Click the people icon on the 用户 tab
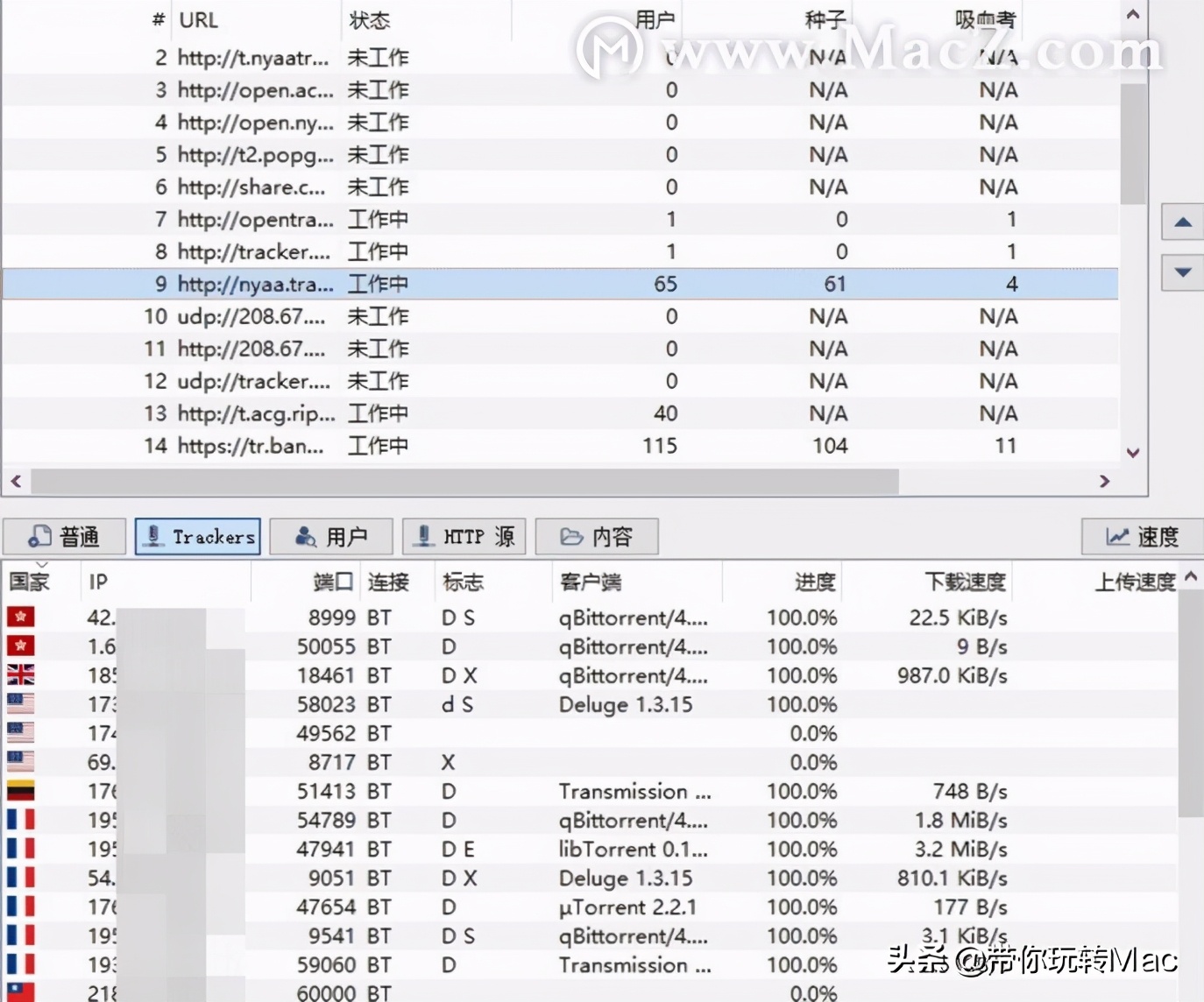Image resolution: width=1204 pixels, height=1002 pixels. point(304,536)
